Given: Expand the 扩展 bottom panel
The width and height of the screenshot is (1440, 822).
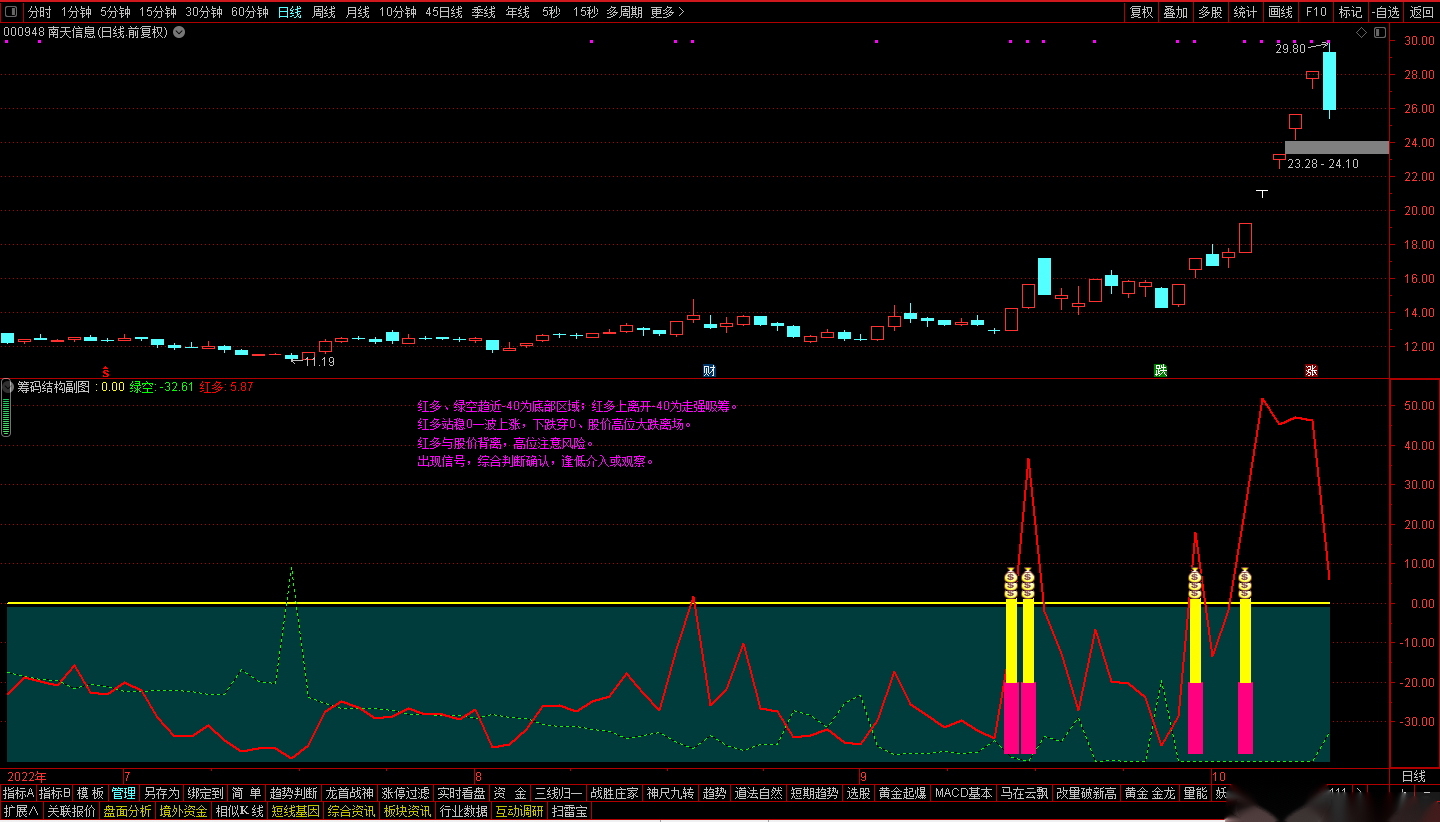Looking at the screenshot, I should (x=21, y=811).
